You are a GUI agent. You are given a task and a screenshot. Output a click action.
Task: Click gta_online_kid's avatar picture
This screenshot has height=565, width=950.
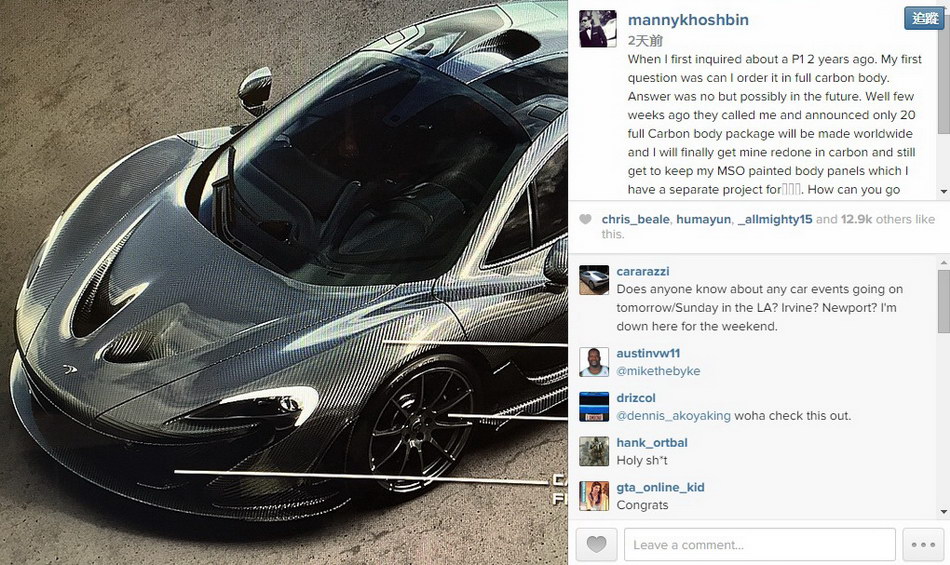click(x=594, y=496)
